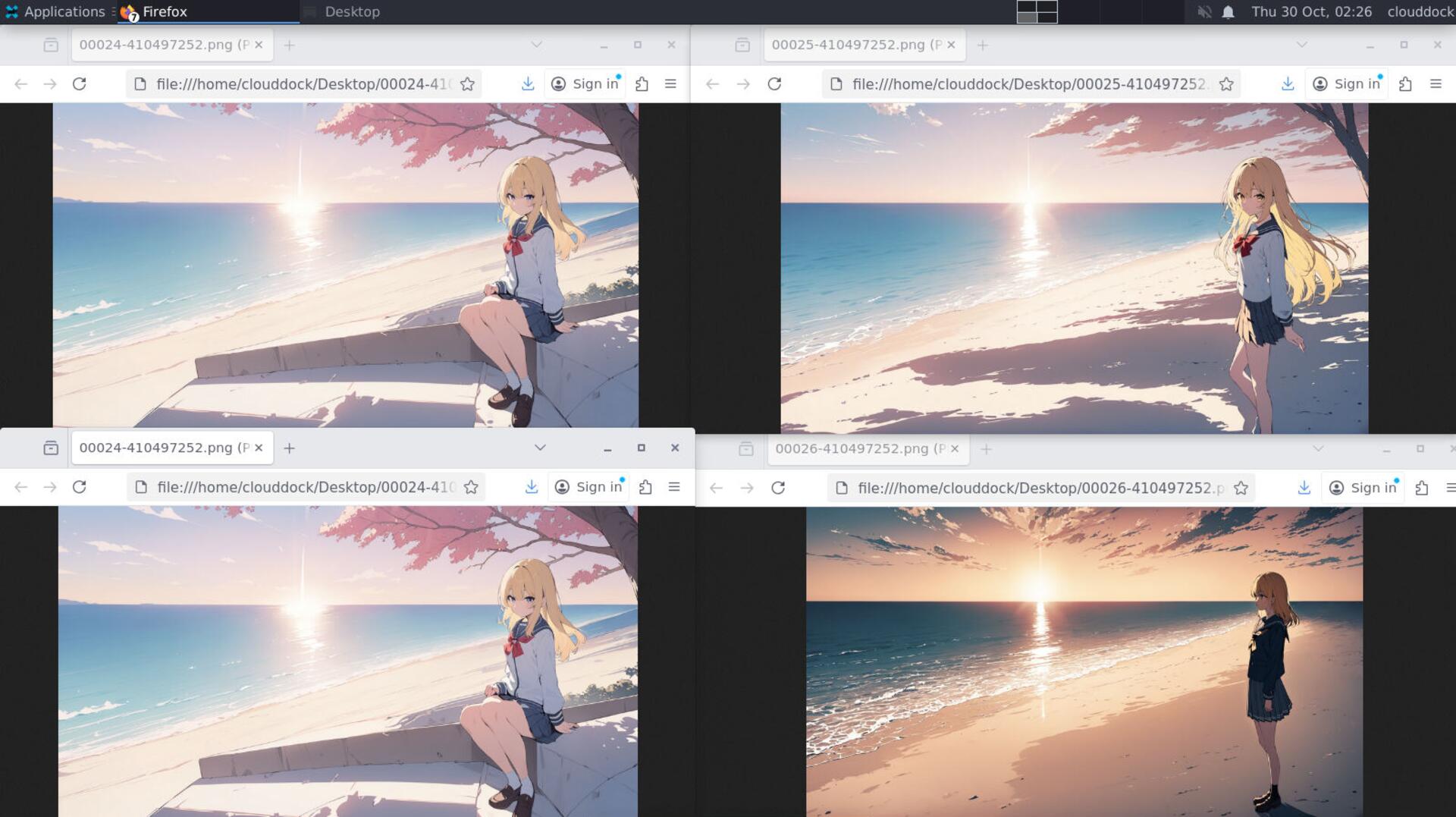Expand the tab list chevron in the 00026 window
This screenshot has height=817, width=1456.
point(1318,449)
